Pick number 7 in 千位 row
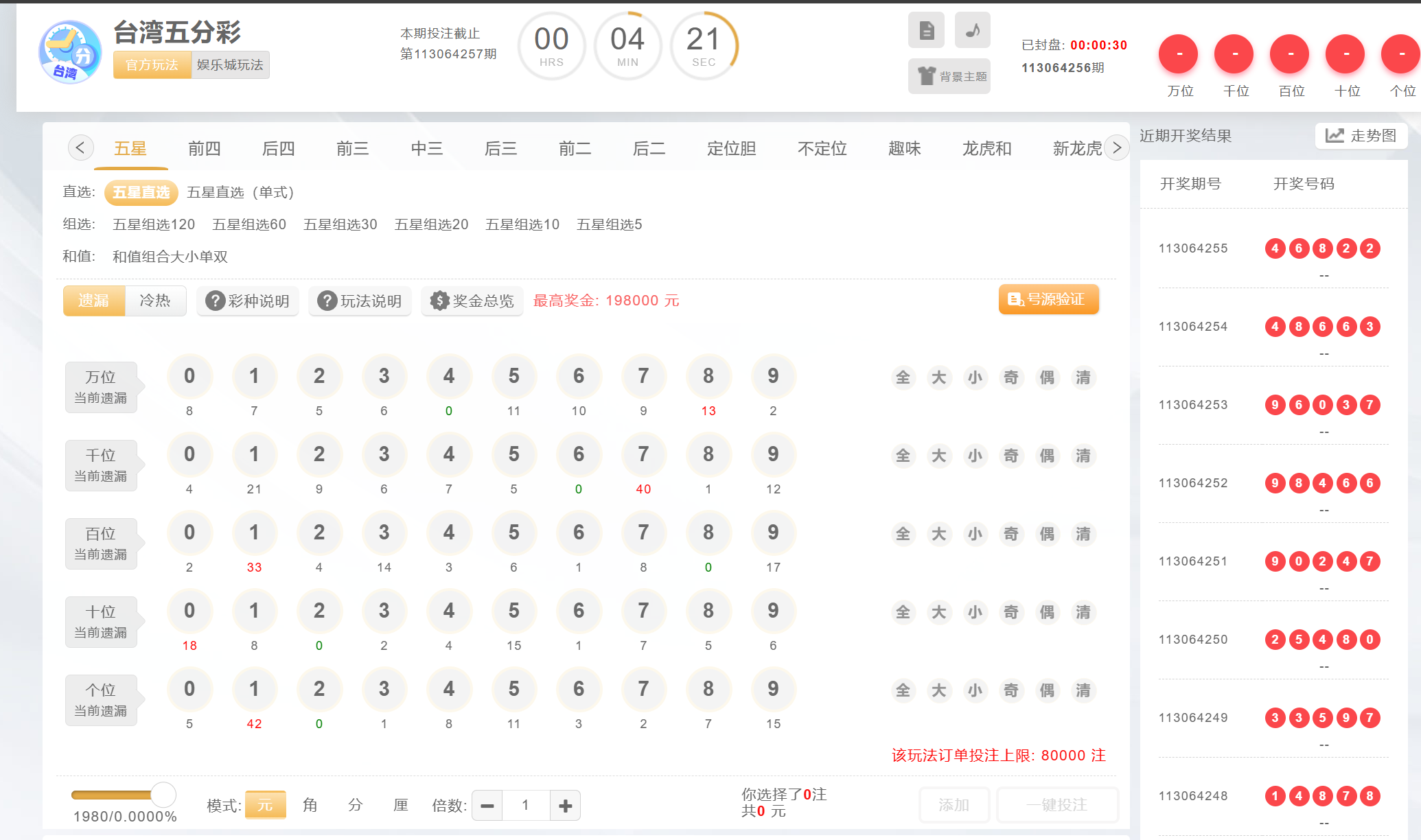The height and width of the screenshot is (840, 1421). (x=643, y=455)
